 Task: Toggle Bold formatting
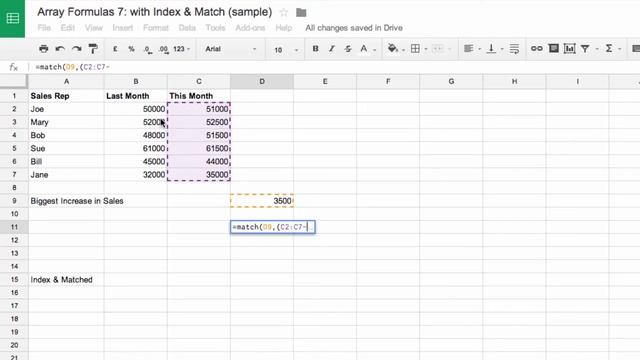(315, 49)
